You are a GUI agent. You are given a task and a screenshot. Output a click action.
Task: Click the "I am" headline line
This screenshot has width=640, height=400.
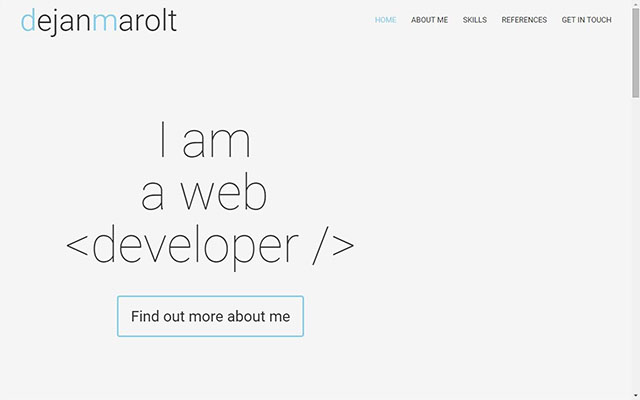(x=205, y=141)
